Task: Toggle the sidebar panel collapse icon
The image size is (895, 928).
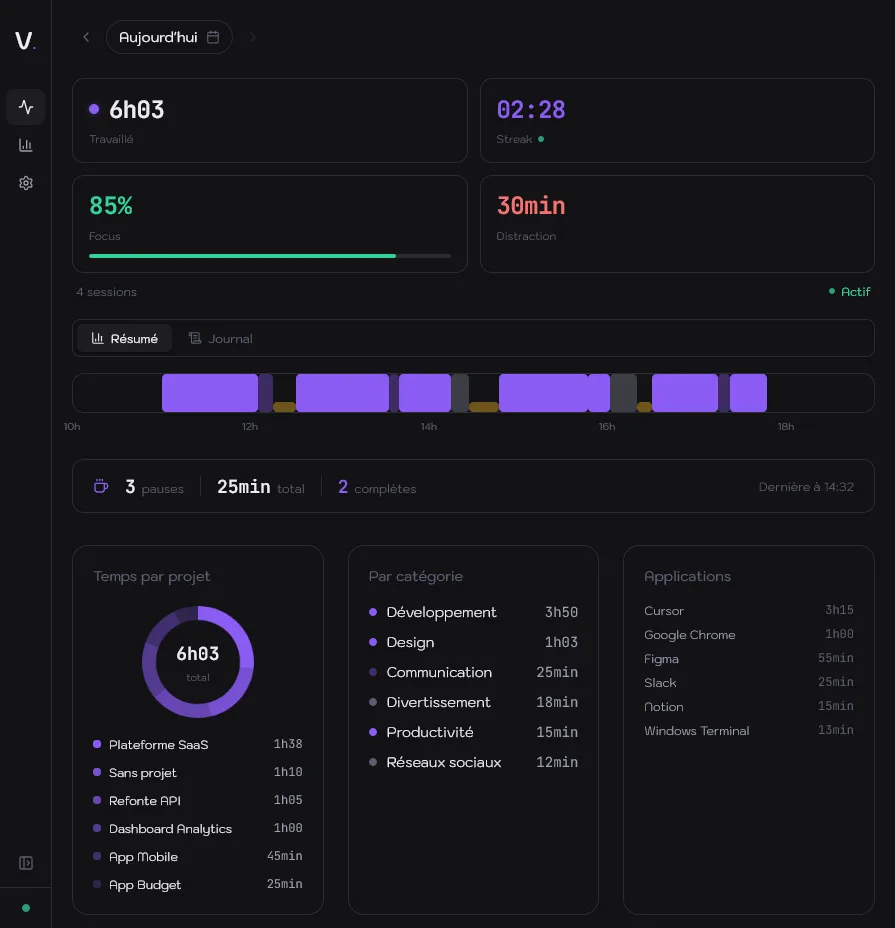Action: (x=25, y=863)
